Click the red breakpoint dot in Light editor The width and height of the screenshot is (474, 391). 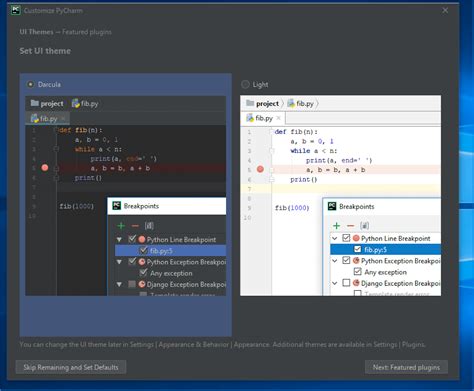tap(260, 169)
